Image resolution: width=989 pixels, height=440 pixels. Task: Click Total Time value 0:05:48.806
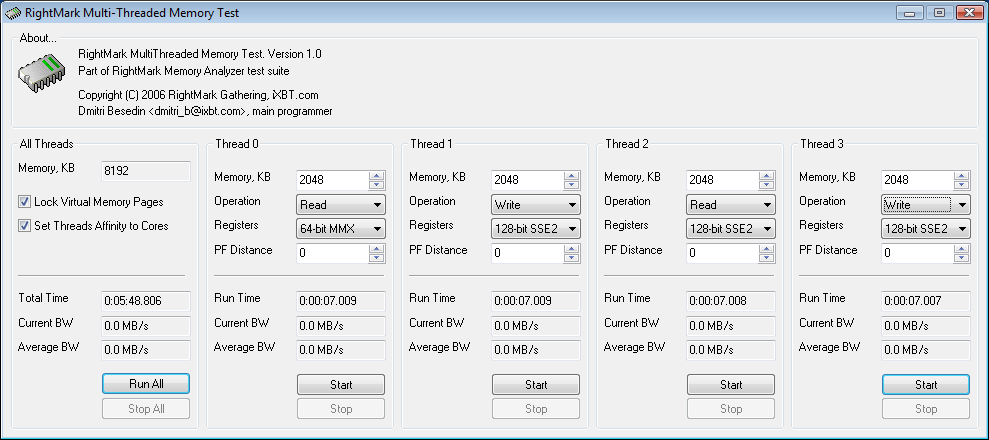(x=146, y=301)
